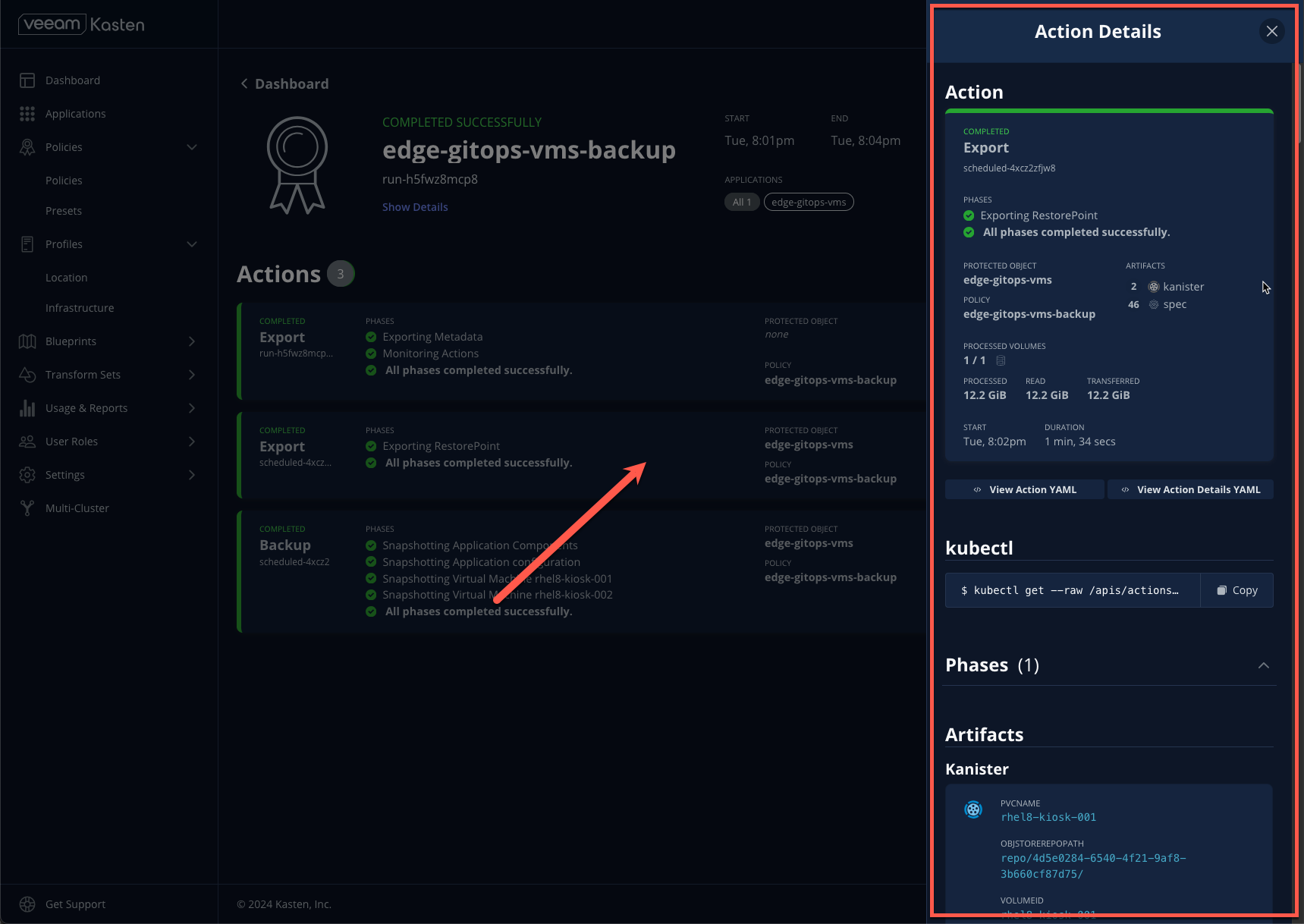Click the back chevron beside Dashboard
The width and height of the screenshot is (1304, 924).
pyautogui.click(x=244, y=83)
